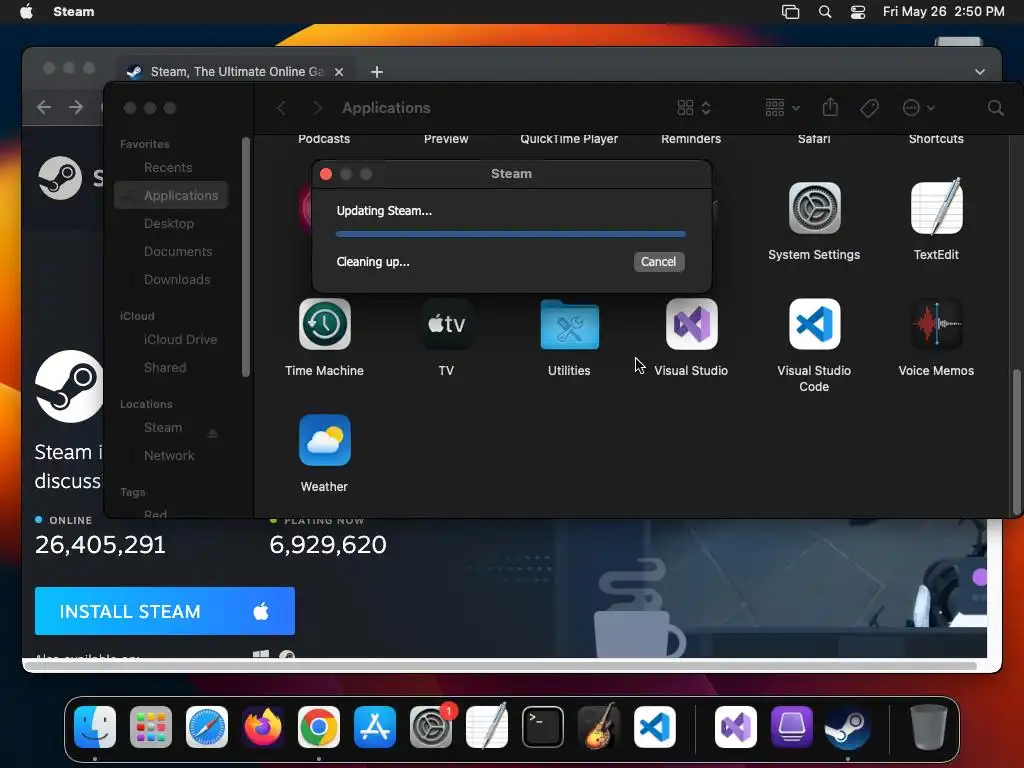Go forward in Finder window

coord(317,108)
